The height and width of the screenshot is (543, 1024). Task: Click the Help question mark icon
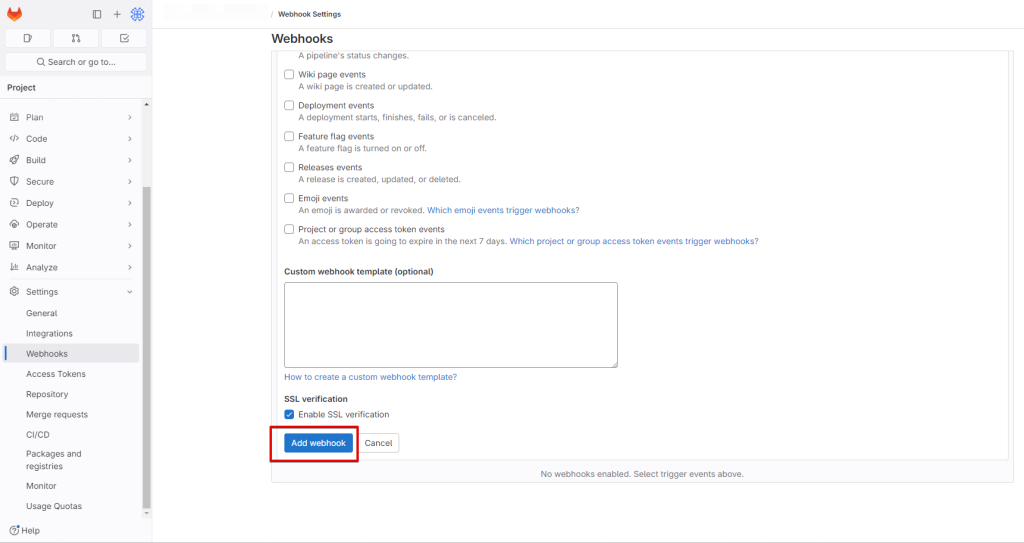[x=14, y=530]
